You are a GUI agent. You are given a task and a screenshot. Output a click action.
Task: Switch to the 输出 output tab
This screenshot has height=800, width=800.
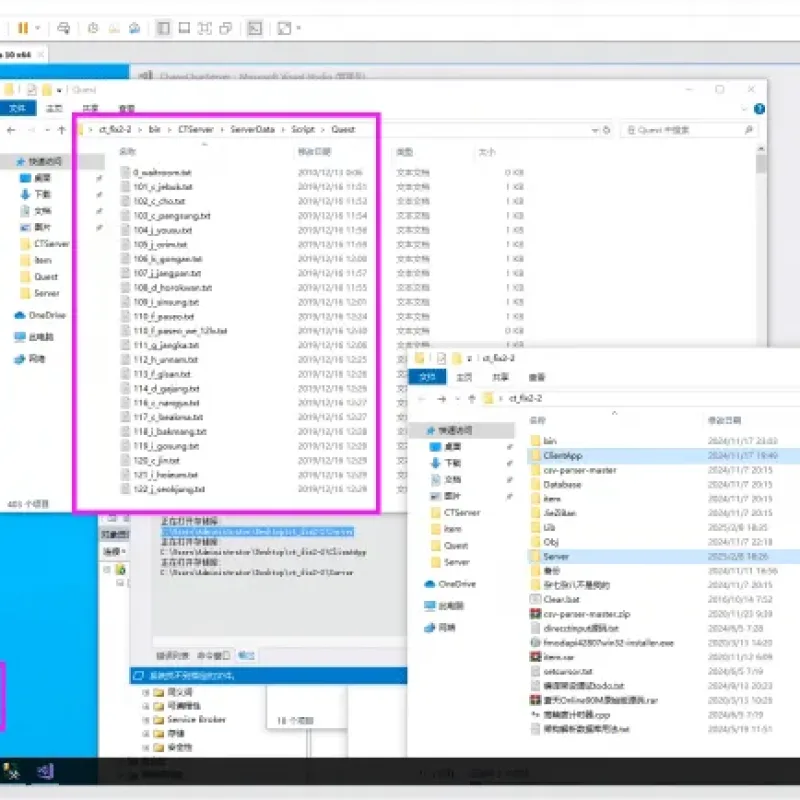[246, 655]
